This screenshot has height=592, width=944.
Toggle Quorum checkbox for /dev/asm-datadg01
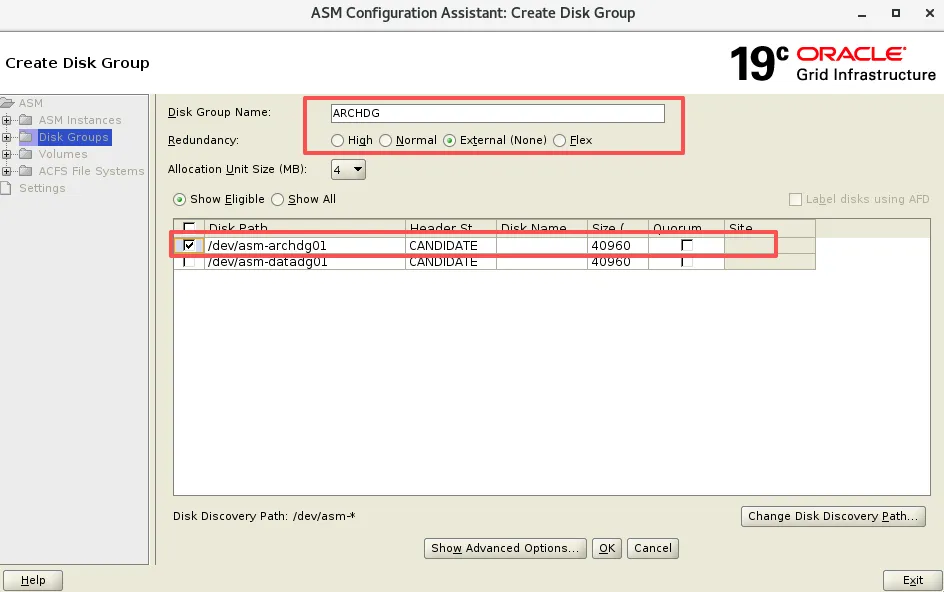pyautogui.click(x=686, y=261)
